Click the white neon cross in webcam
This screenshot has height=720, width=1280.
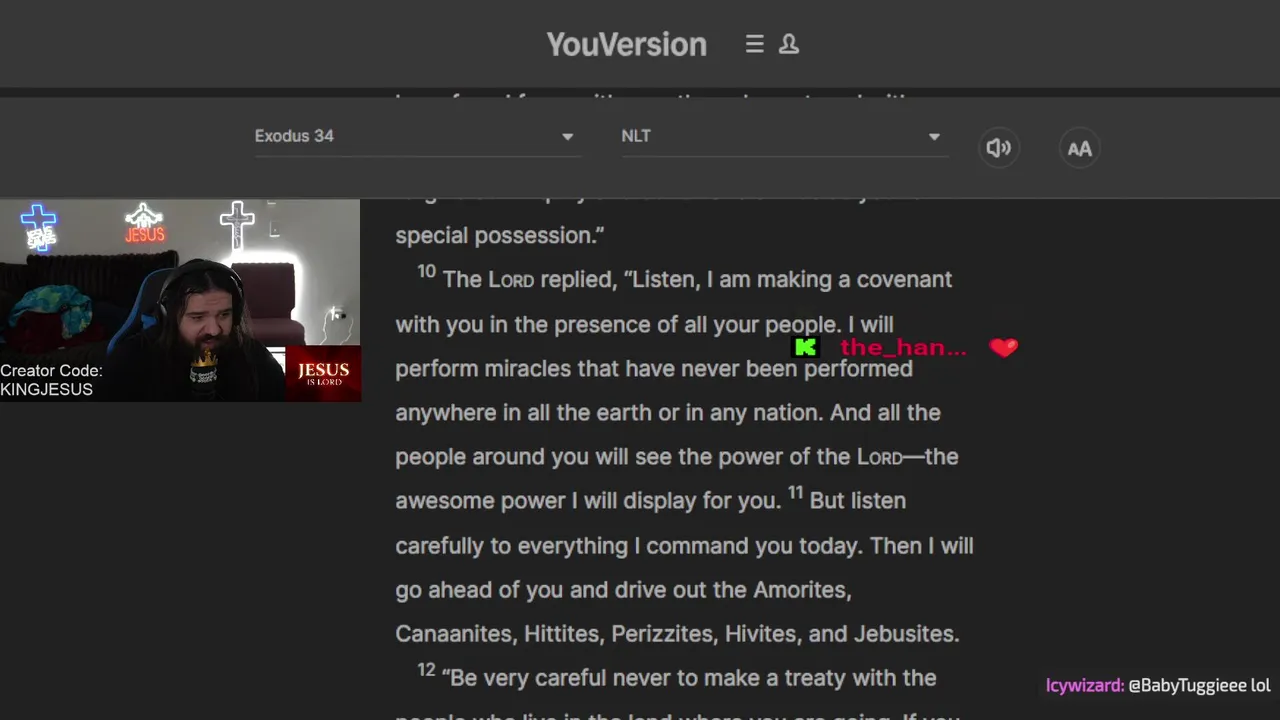pos(237,225)
